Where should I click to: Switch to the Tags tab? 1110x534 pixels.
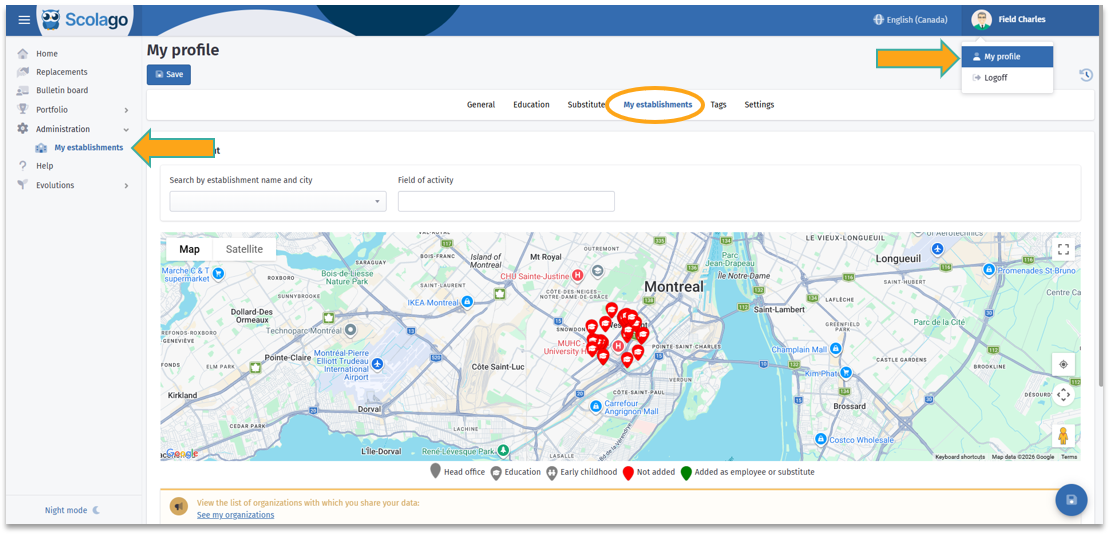(718, 105)
